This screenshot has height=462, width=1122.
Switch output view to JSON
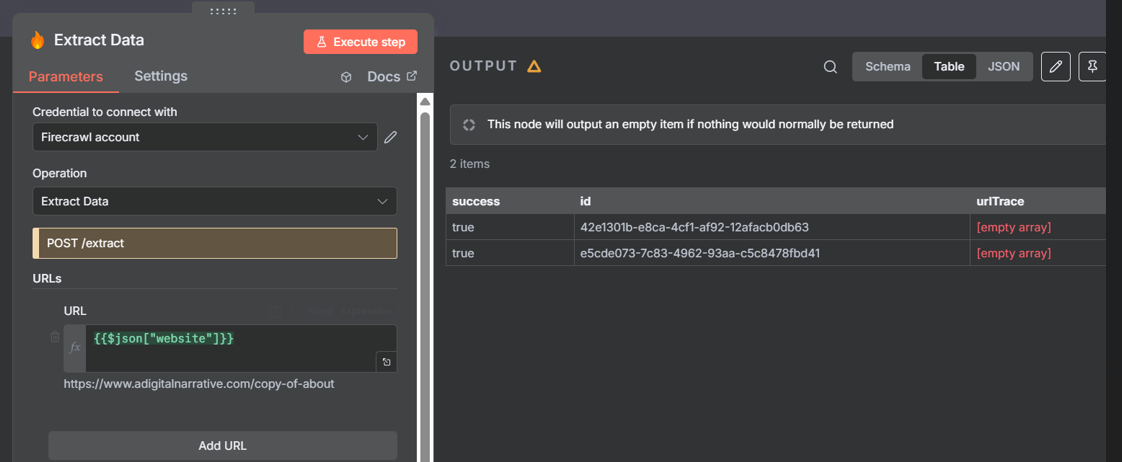[x=1003, y=67]
